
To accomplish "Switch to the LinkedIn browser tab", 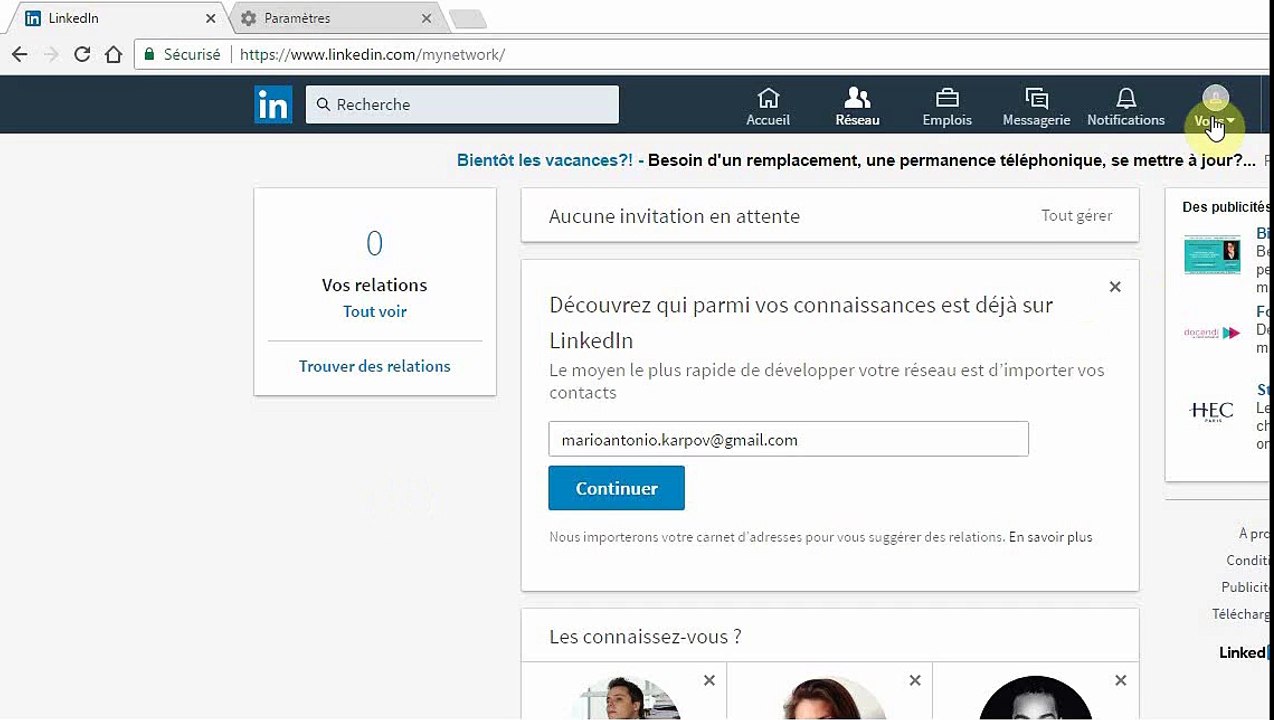I will tap(118, 18).
